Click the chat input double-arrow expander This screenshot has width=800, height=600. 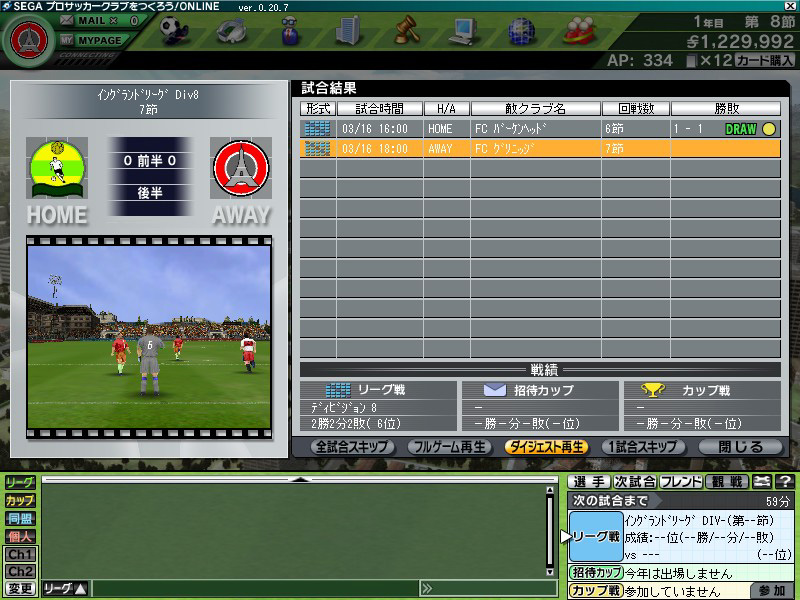(427, 589)
